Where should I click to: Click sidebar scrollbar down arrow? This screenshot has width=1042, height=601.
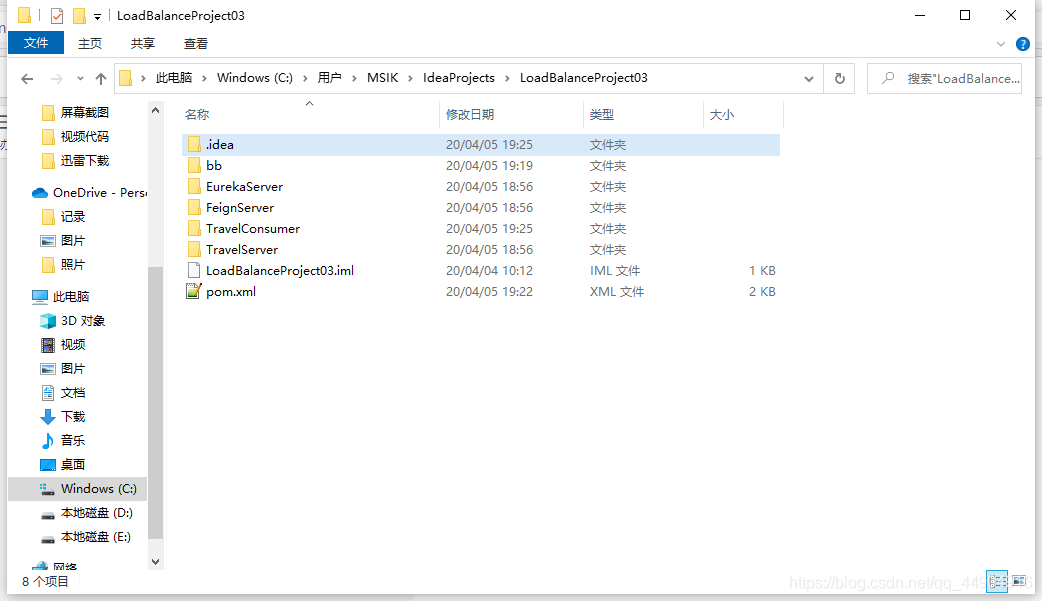156,562
